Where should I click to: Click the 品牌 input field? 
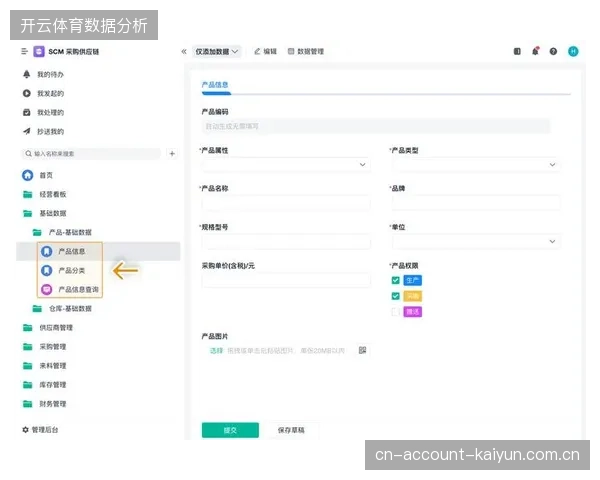pyautogui.click(x=476, y=203)
